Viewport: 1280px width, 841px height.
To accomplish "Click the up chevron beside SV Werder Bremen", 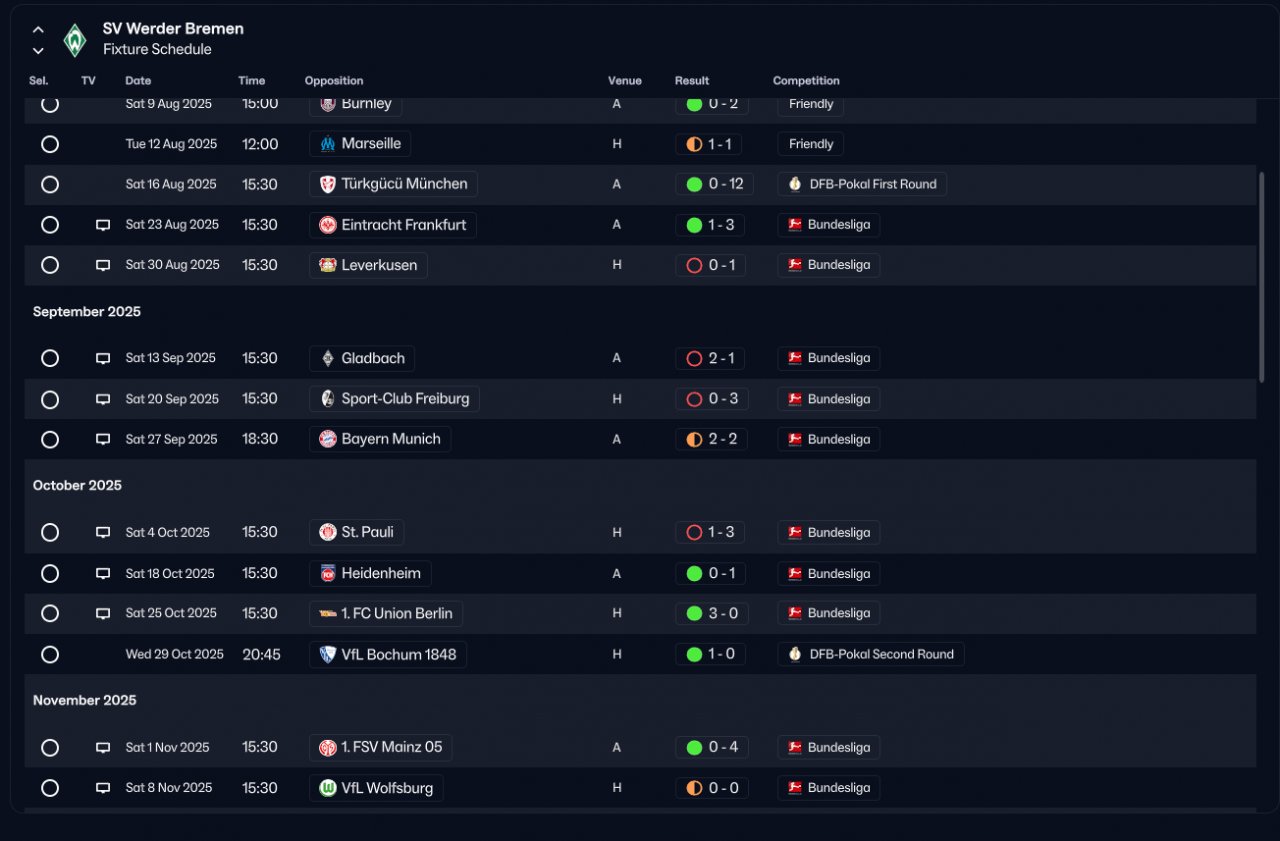I will coord(38,30).
